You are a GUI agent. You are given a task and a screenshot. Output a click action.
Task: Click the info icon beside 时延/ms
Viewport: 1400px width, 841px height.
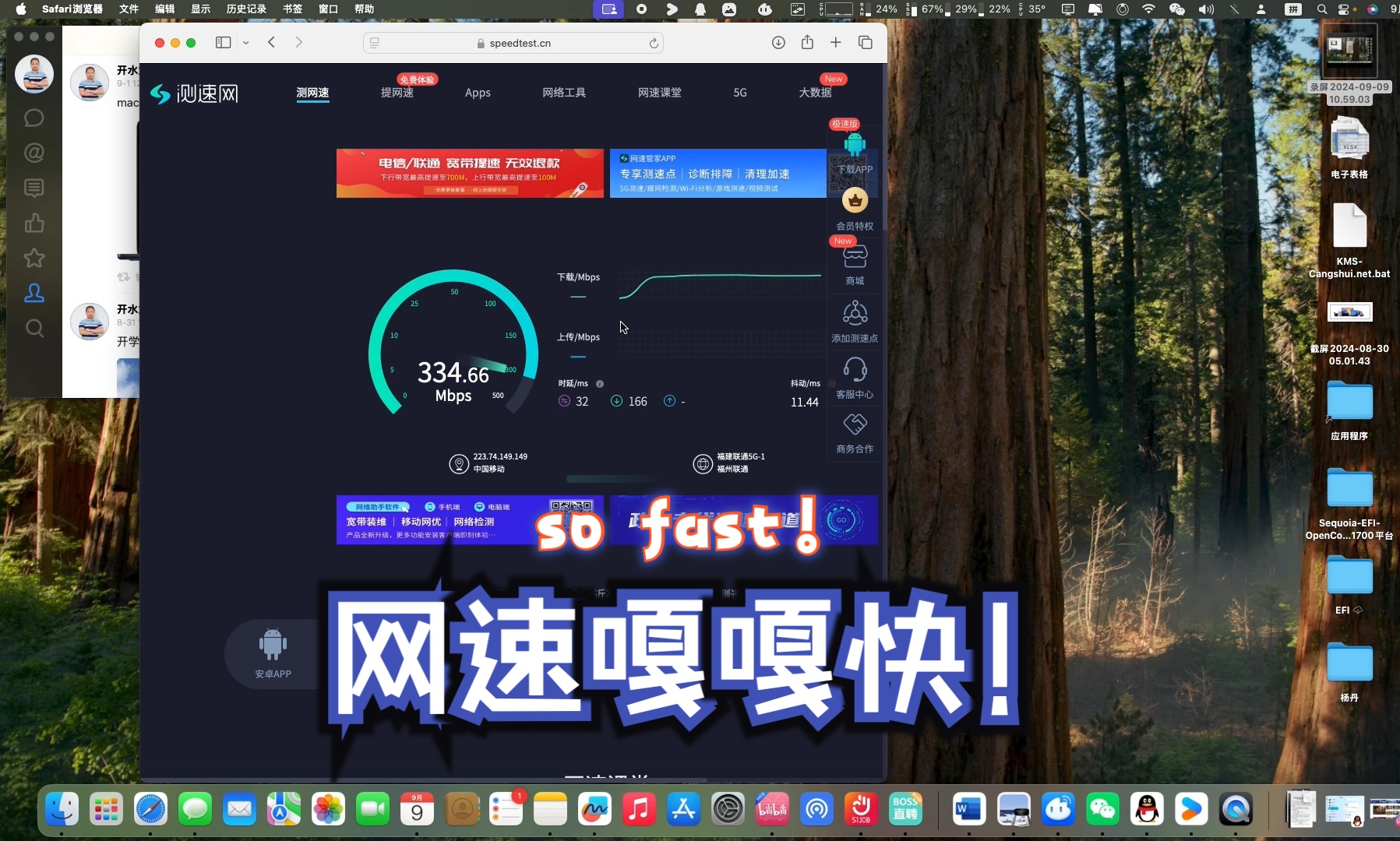(600, 384)
